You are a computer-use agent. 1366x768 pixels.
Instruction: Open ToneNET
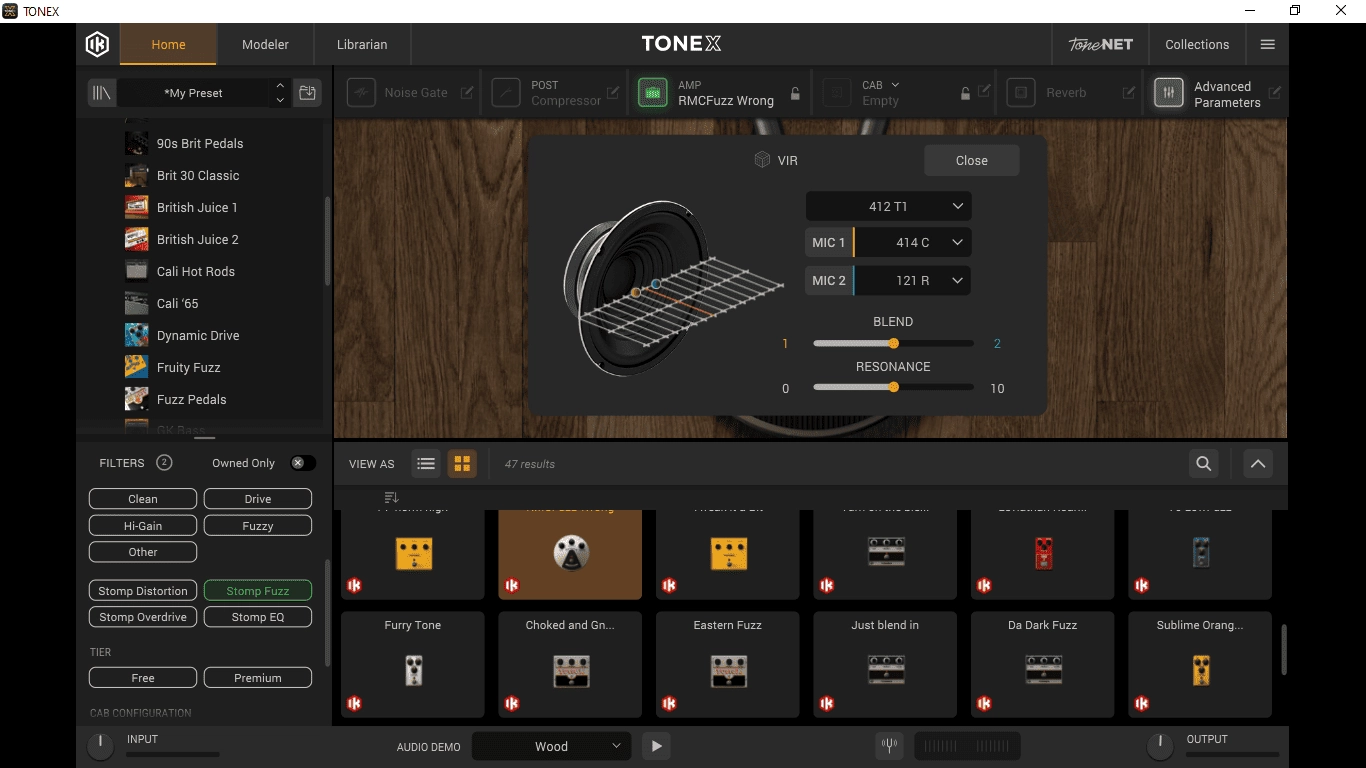click(x=1100, y=44)
